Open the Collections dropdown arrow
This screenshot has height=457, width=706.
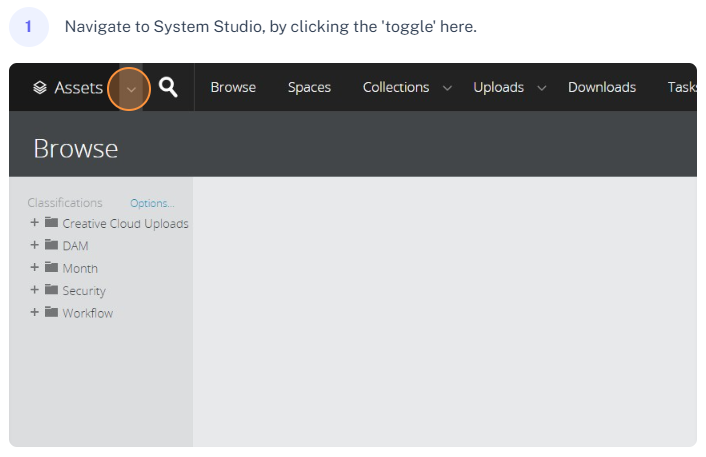[447, 88]
